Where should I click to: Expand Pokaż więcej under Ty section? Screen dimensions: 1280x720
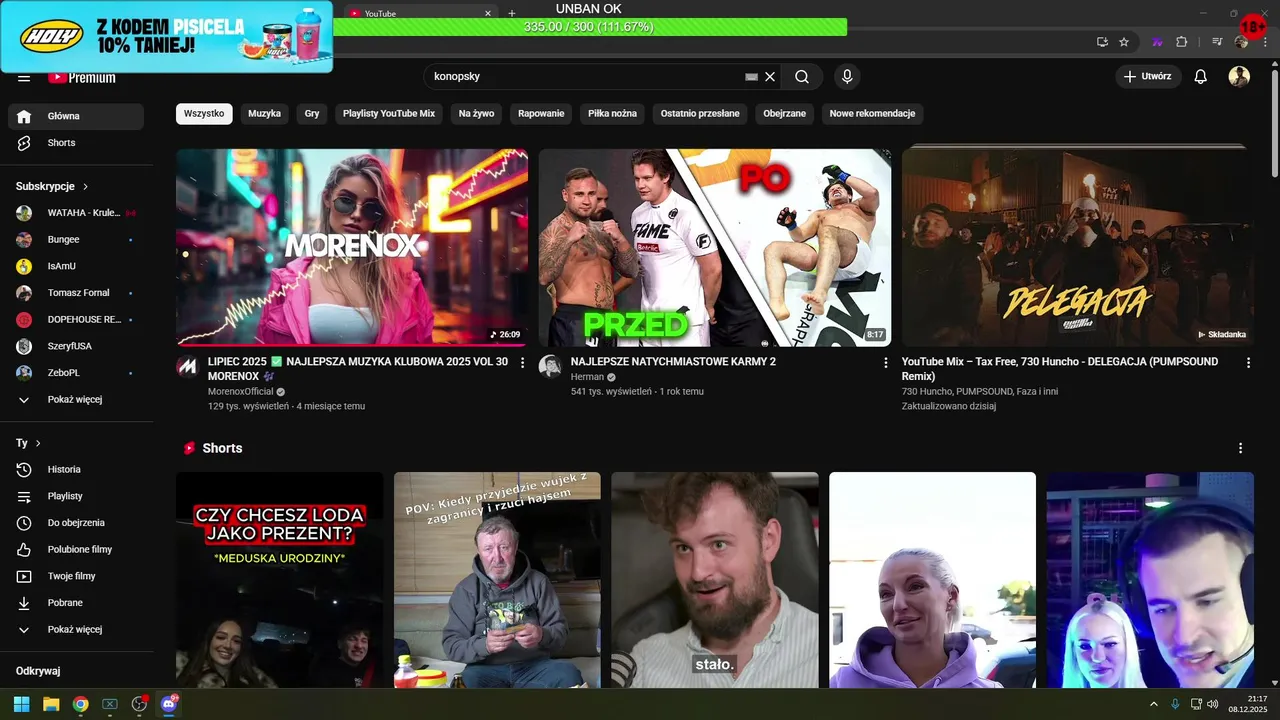click(76, 630)
